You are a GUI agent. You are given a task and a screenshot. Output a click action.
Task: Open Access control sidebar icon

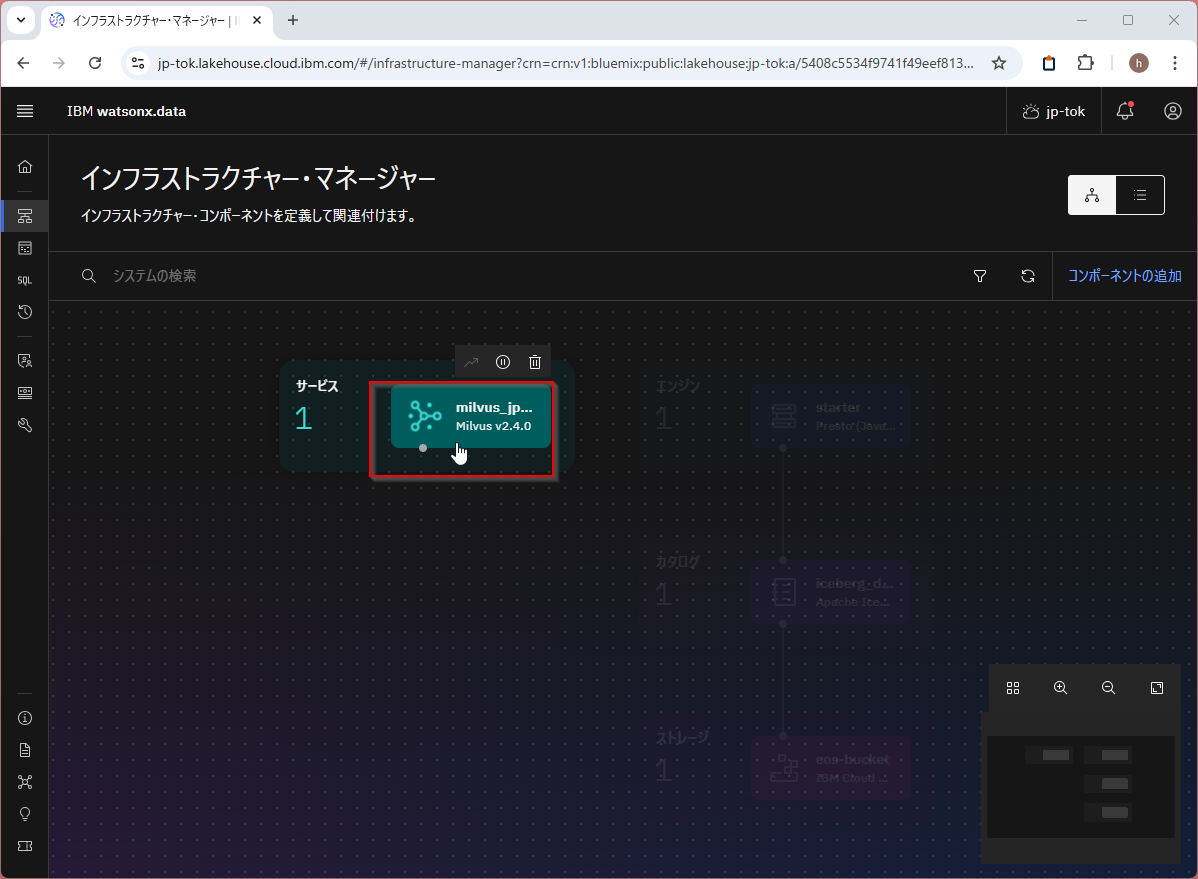pos(24,361)
